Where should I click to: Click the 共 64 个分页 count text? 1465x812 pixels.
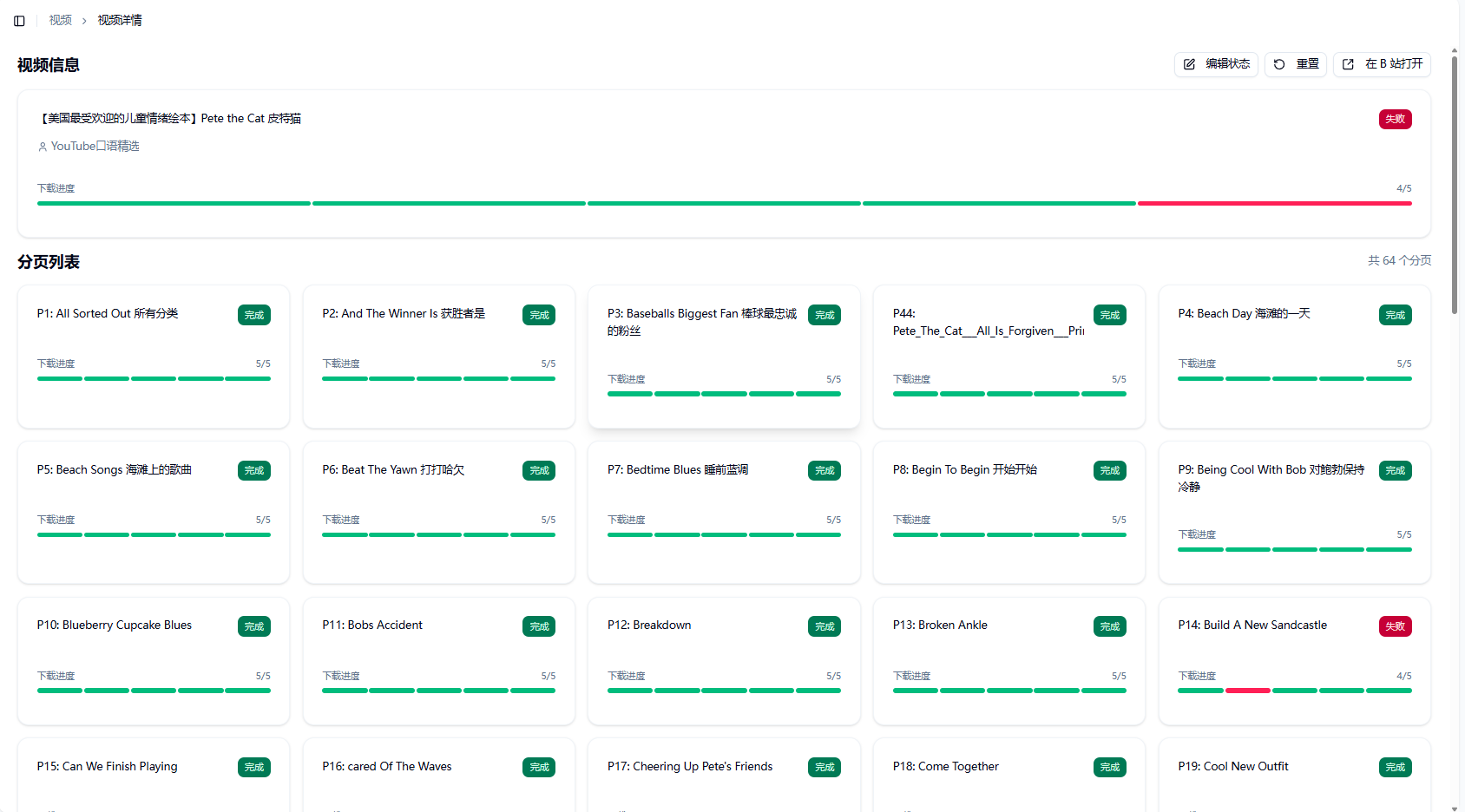(1400, 260)
